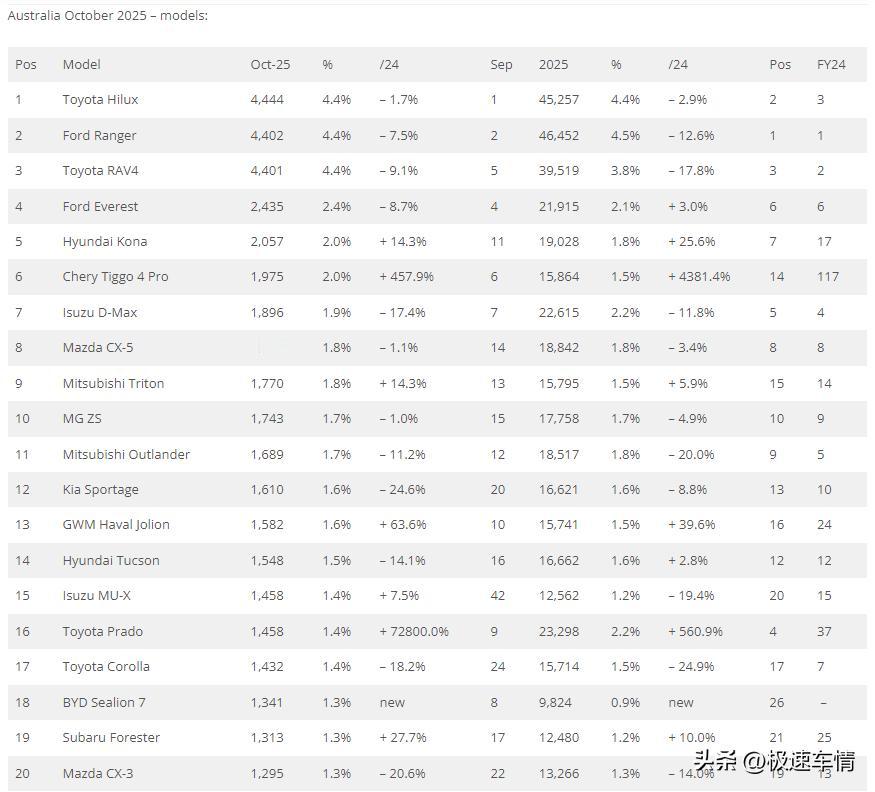
Task: Click the Mitsubishi Outlander model name
Action: [126, 454]
